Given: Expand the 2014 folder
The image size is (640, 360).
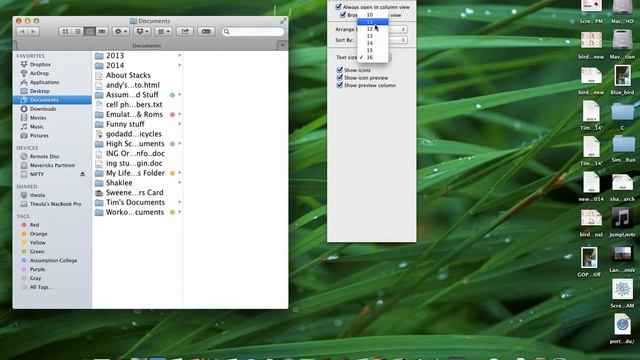Looking at the screenshot, I should (180, 65).
